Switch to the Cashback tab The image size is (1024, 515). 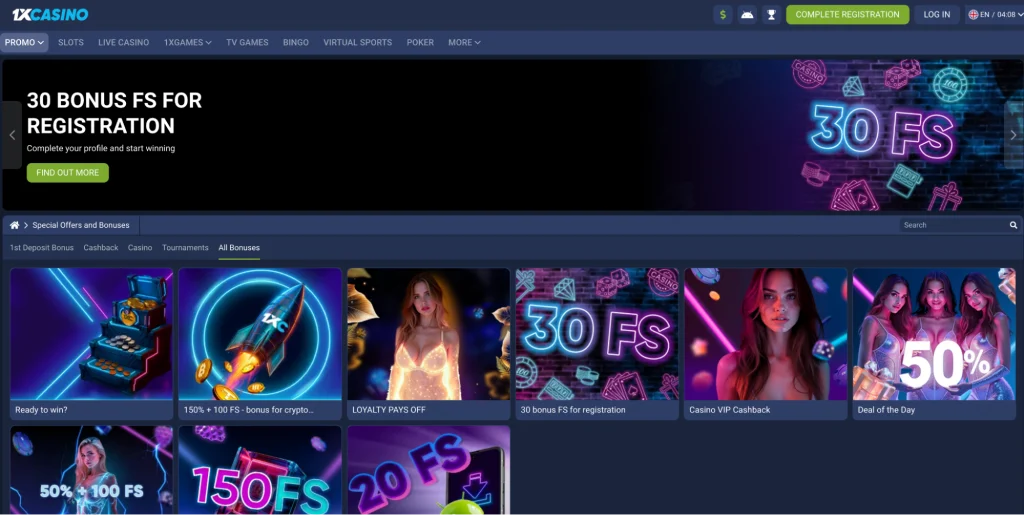click(101, 248)
